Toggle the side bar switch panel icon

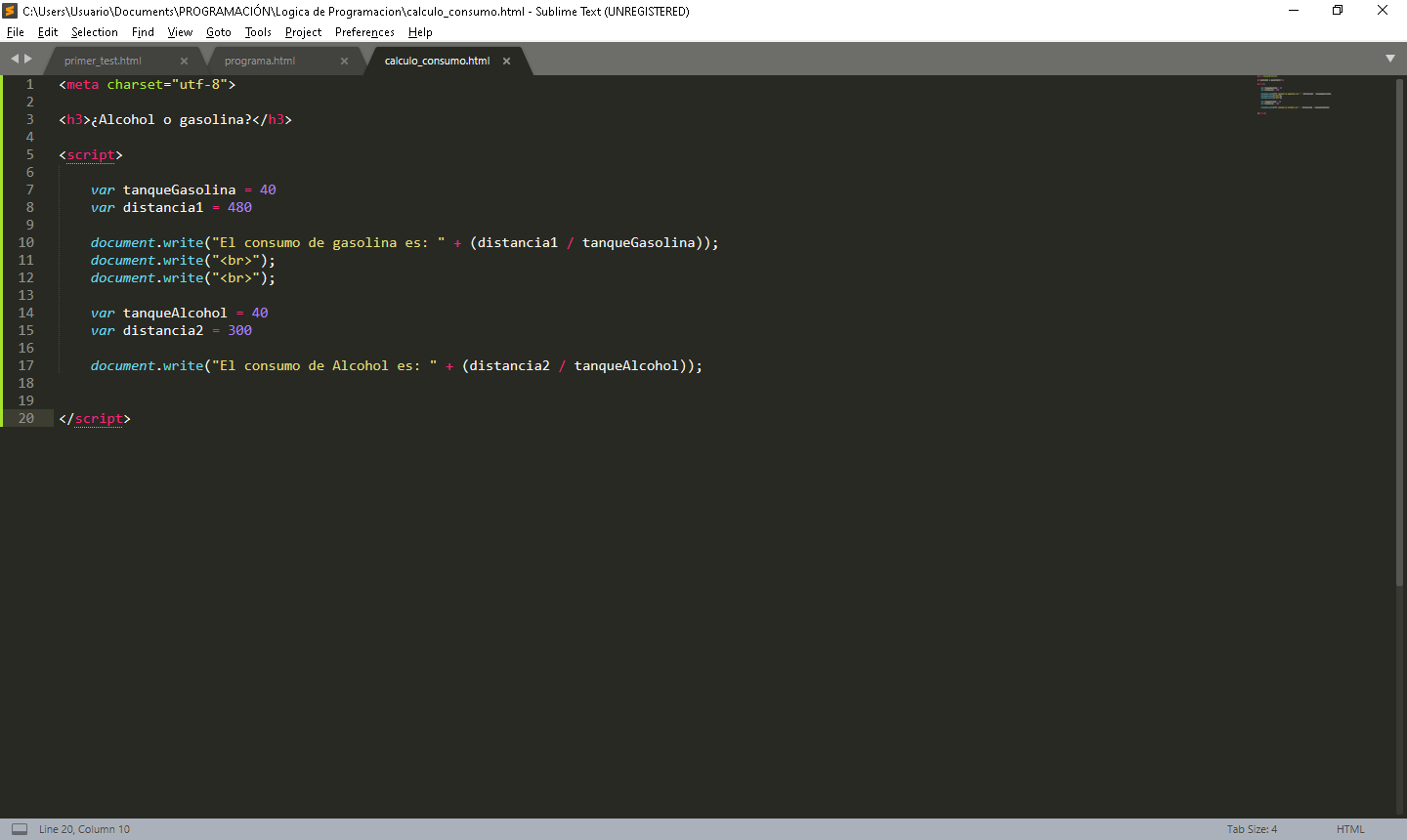tap(20, 829)
